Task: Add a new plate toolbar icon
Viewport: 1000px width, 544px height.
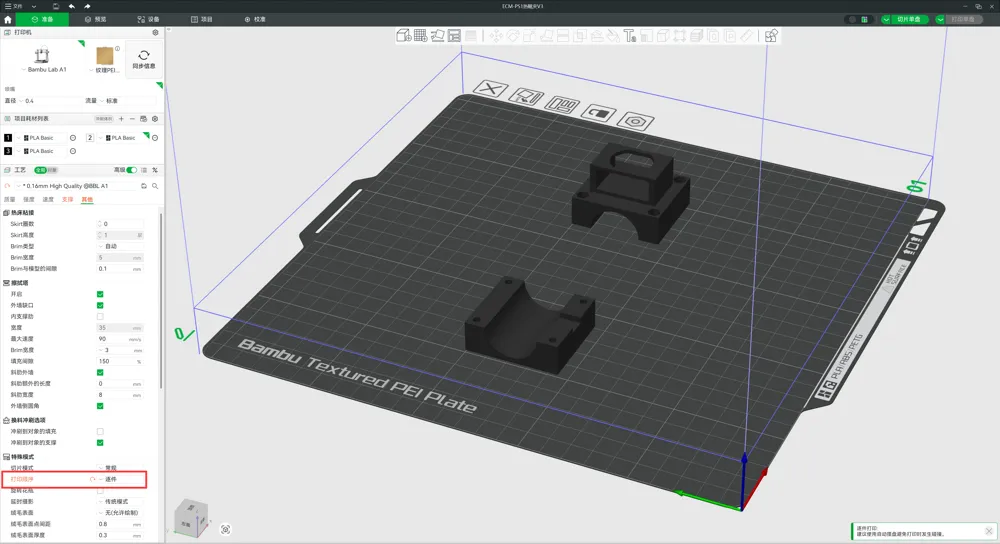Action: (x=420, y=36)
